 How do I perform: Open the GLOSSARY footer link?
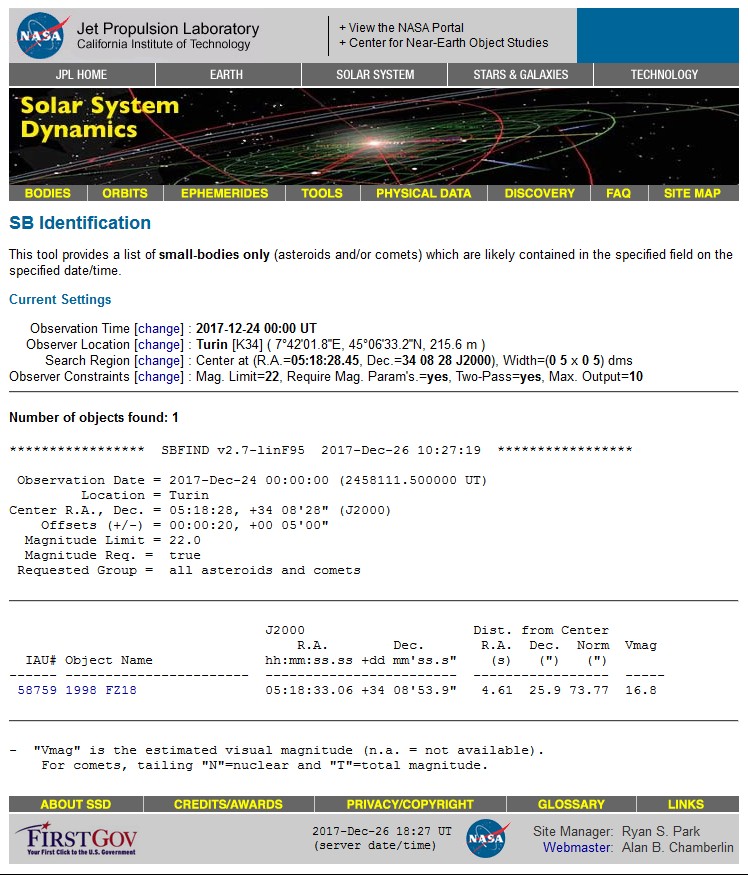point(571,804)
